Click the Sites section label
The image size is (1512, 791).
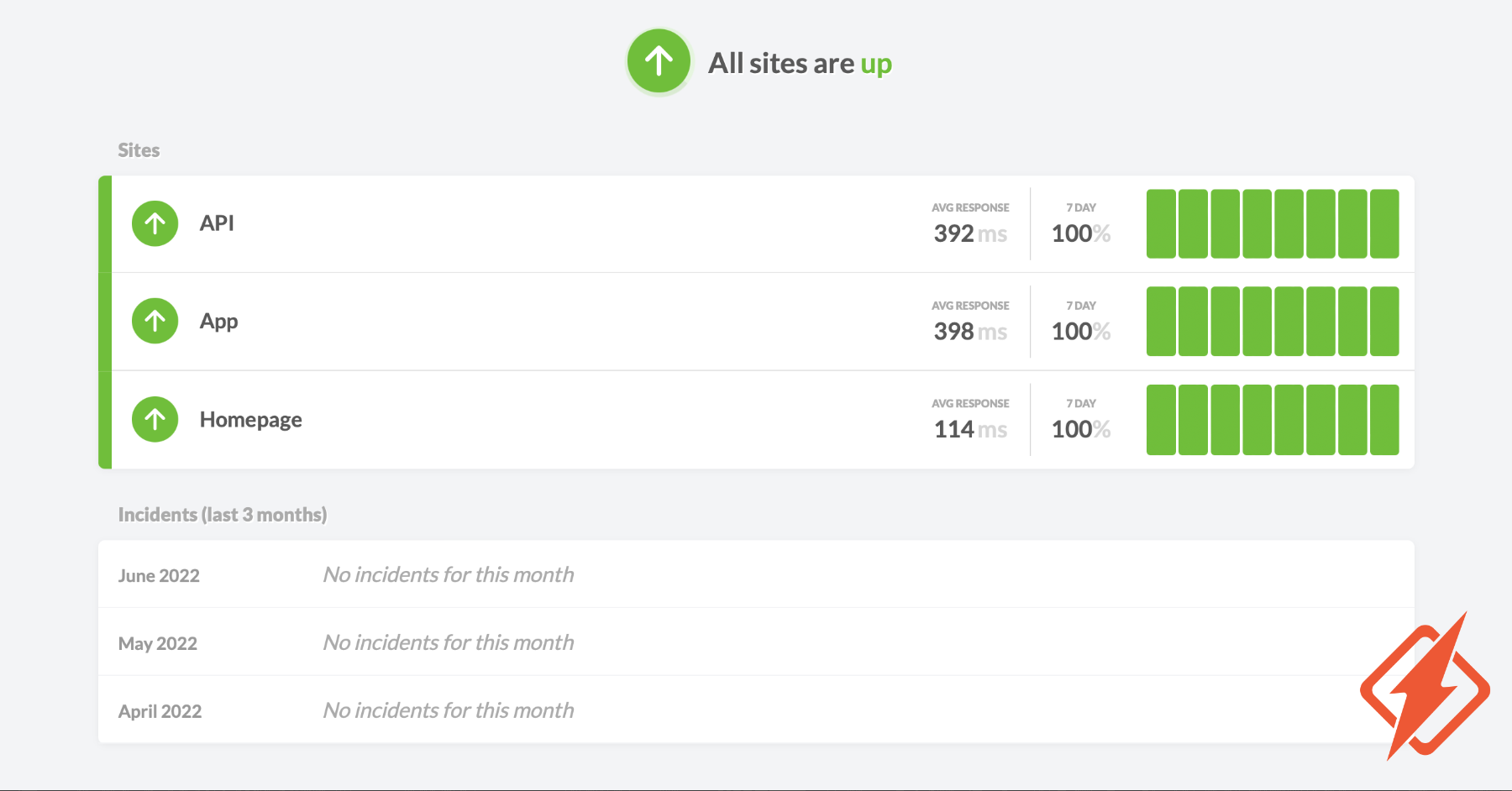[x=139, y=150]
